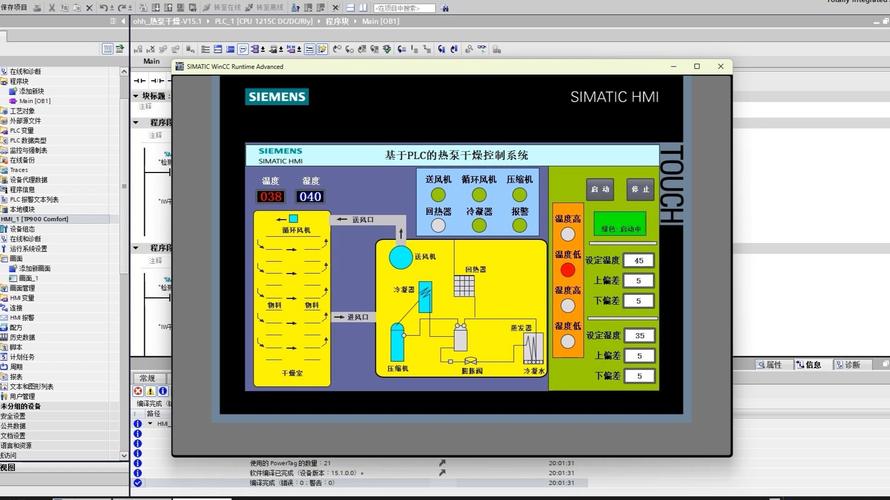Open 运行系统设置 tree item

[x=28, y=249]
